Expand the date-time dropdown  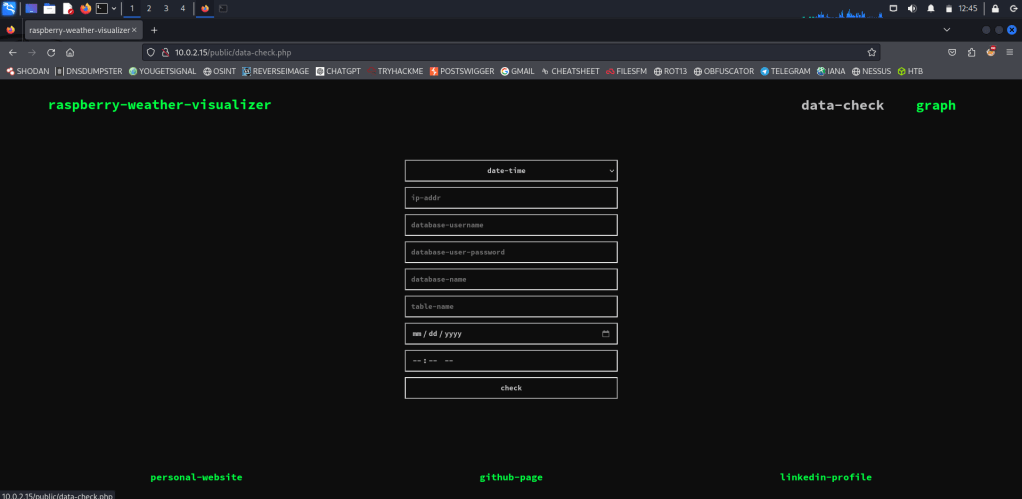(511, 171)
